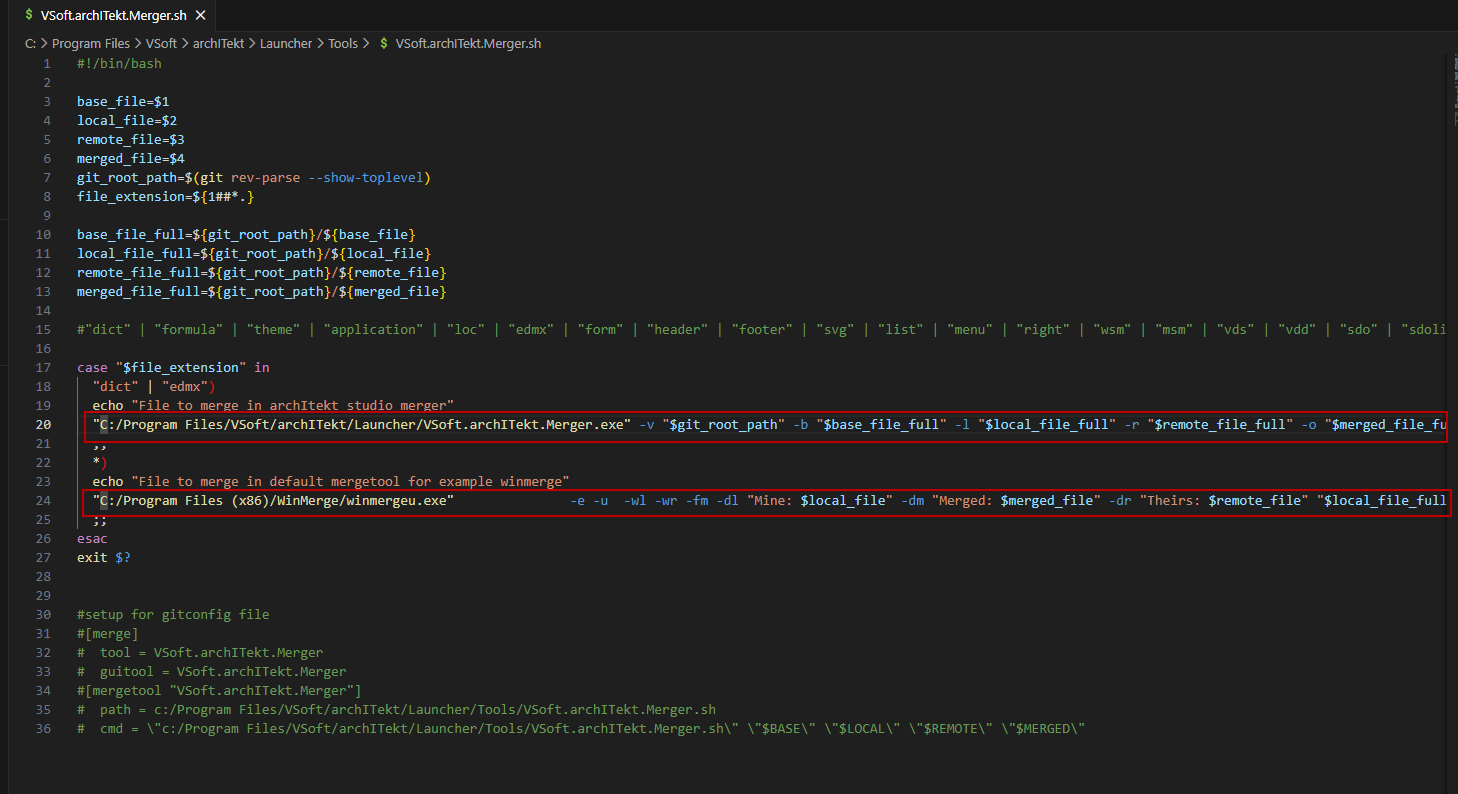
Task: Click the '#setup for gitconfig file' comment
Action: tap(173, 614)
